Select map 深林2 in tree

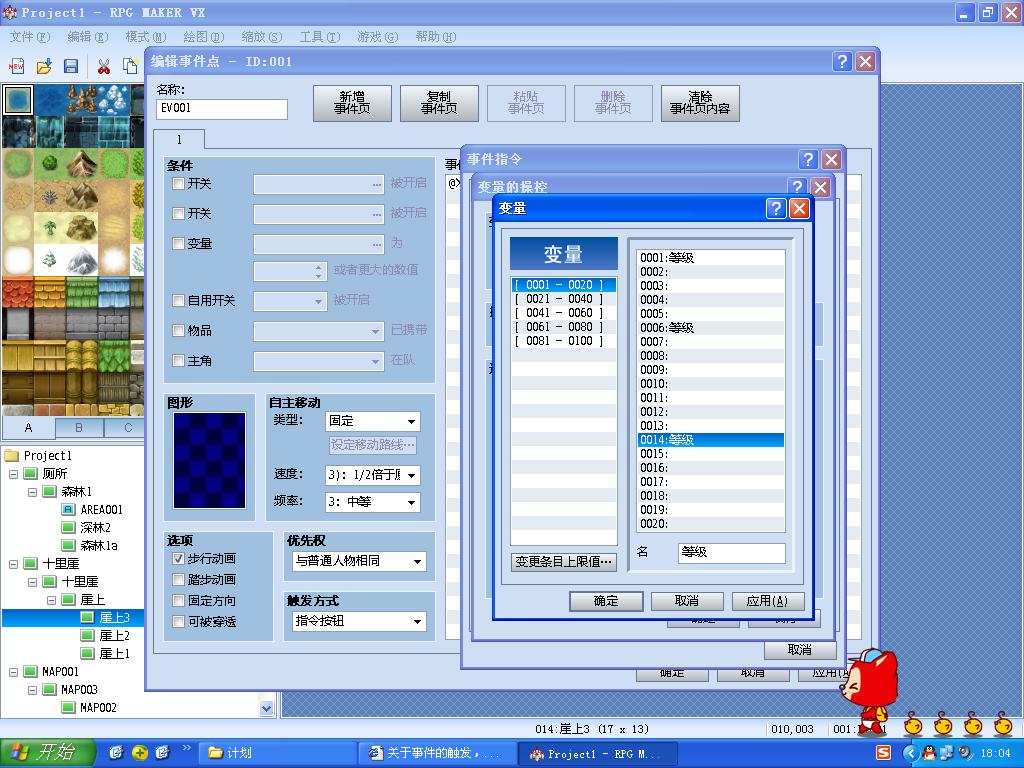click(95, 528)
